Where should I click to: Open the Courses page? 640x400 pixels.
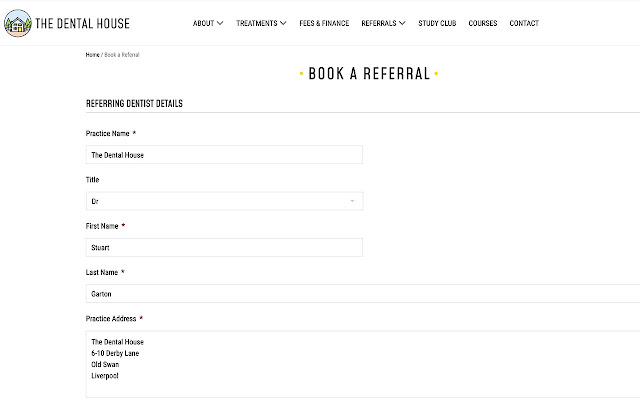pos(483,23)
